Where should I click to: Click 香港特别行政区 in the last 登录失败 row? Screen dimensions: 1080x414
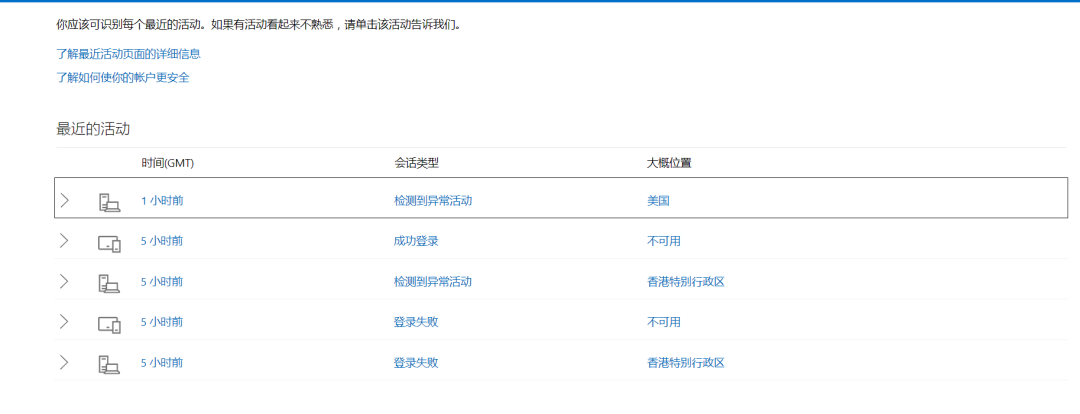[x=686, y=363]
